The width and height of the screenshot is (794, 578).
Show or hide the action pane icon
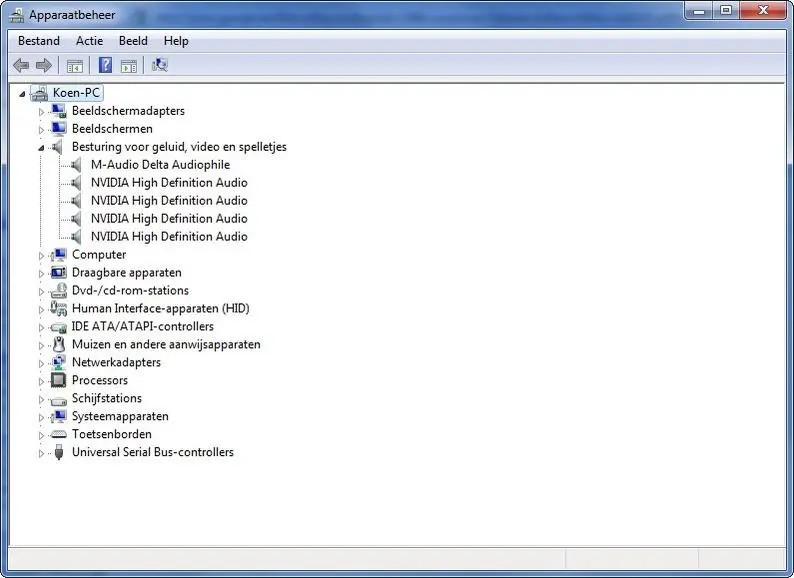click(129, 66)
